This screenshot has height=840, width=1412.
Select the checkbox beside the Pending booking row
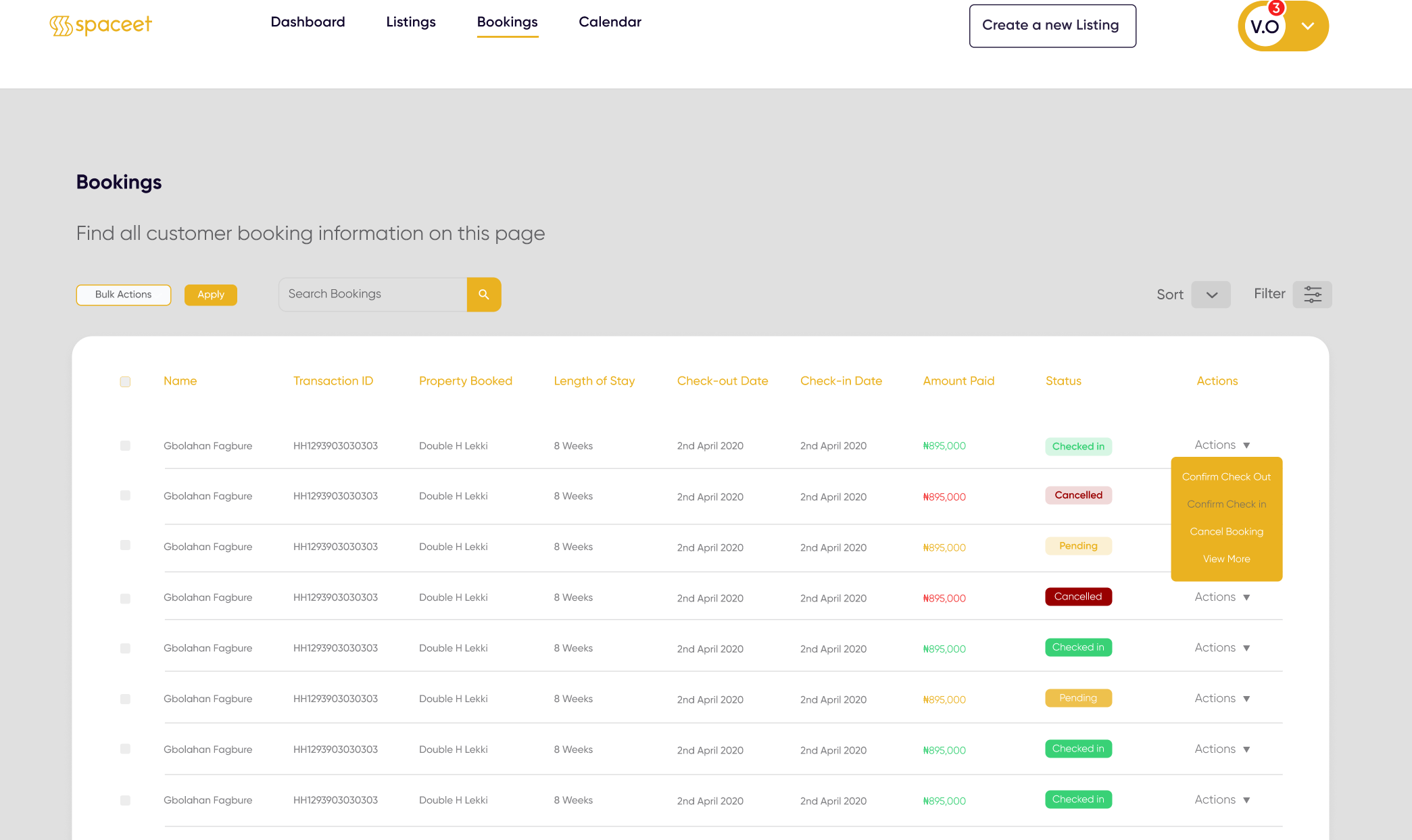pyautogui.click(x=125, y=547)
